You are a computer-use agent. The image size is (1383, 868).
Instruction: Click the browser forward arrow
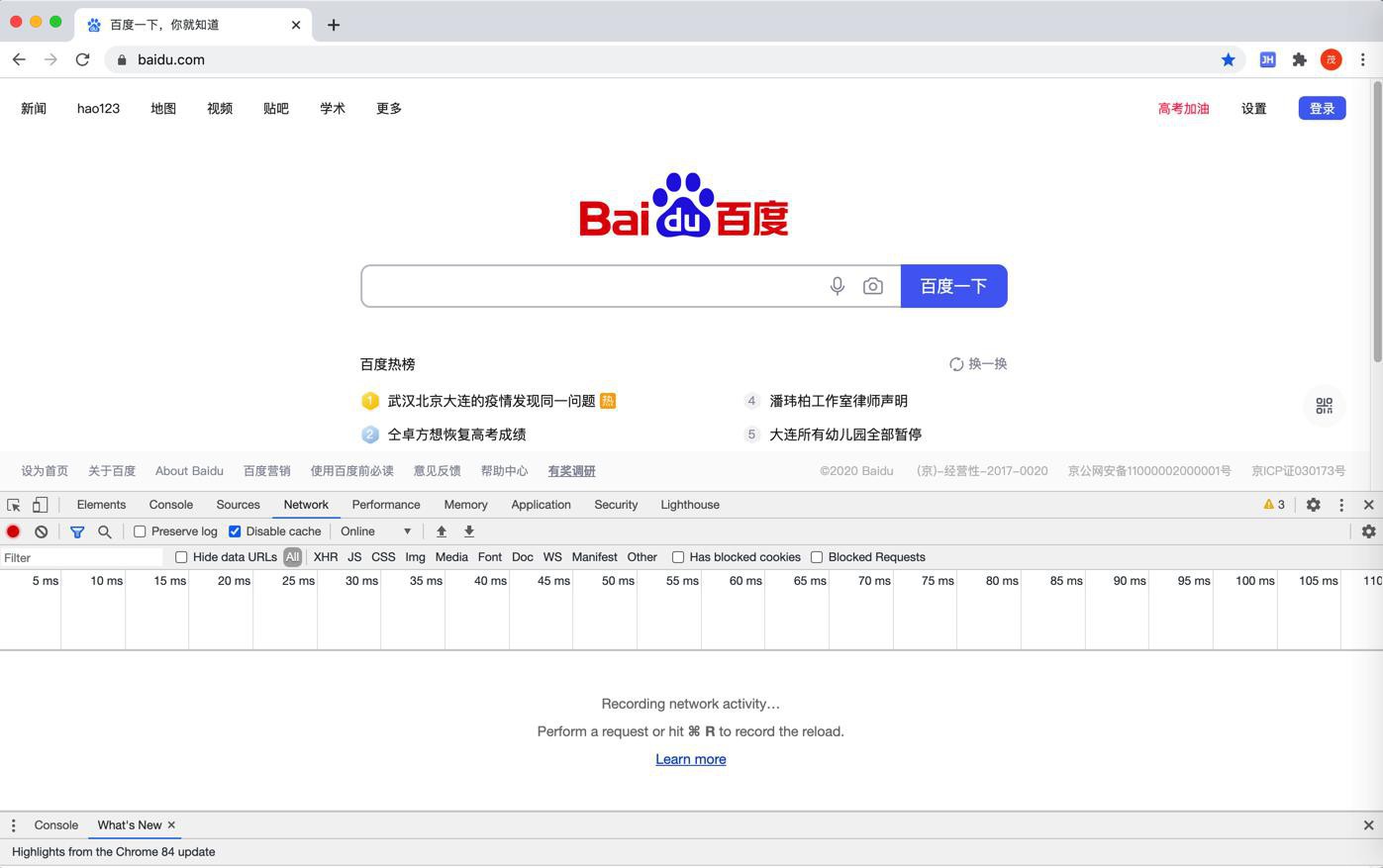pos(50,59)
